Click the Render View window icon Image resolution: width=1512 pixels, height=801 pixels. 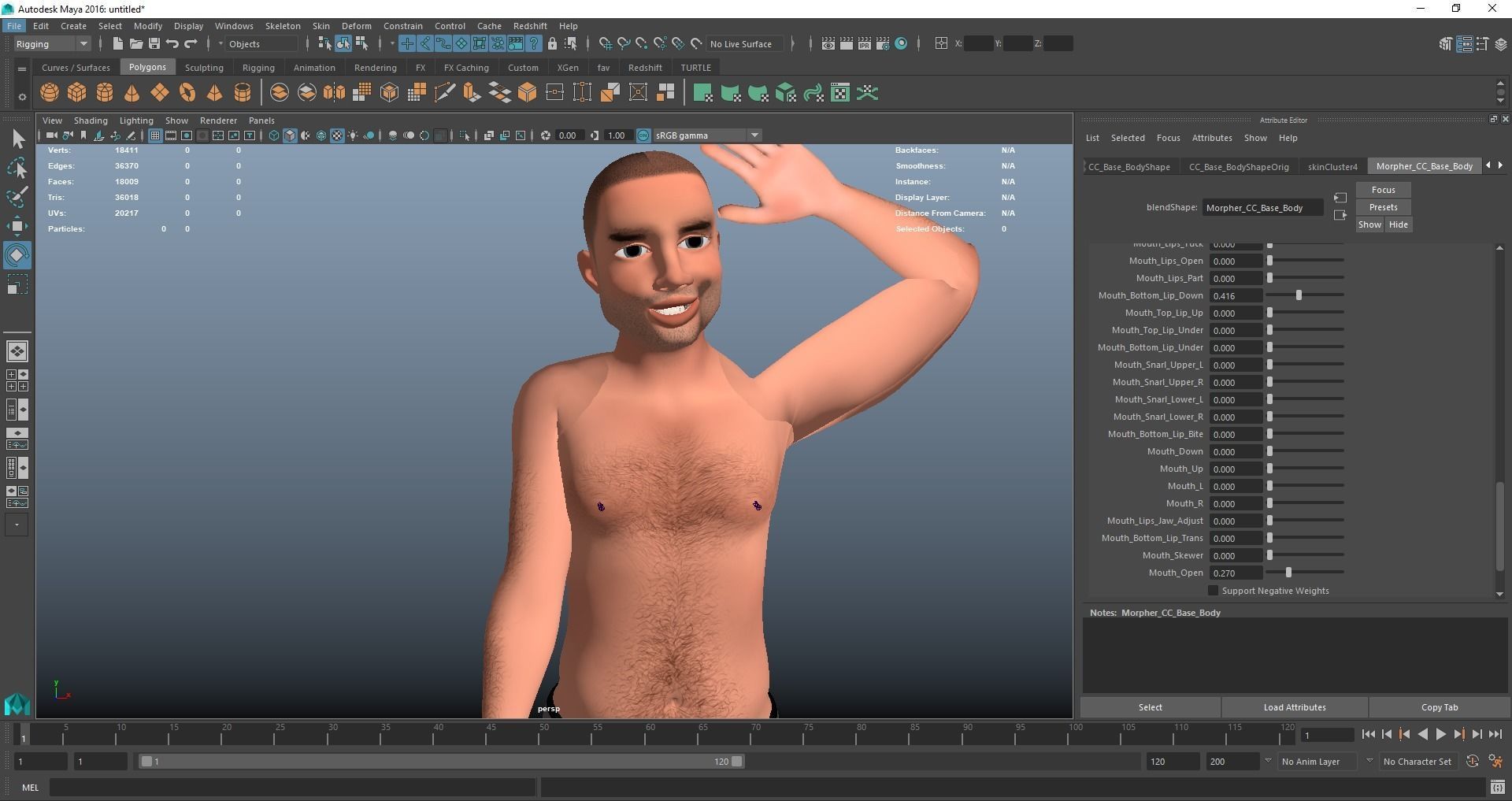point(828,44)
